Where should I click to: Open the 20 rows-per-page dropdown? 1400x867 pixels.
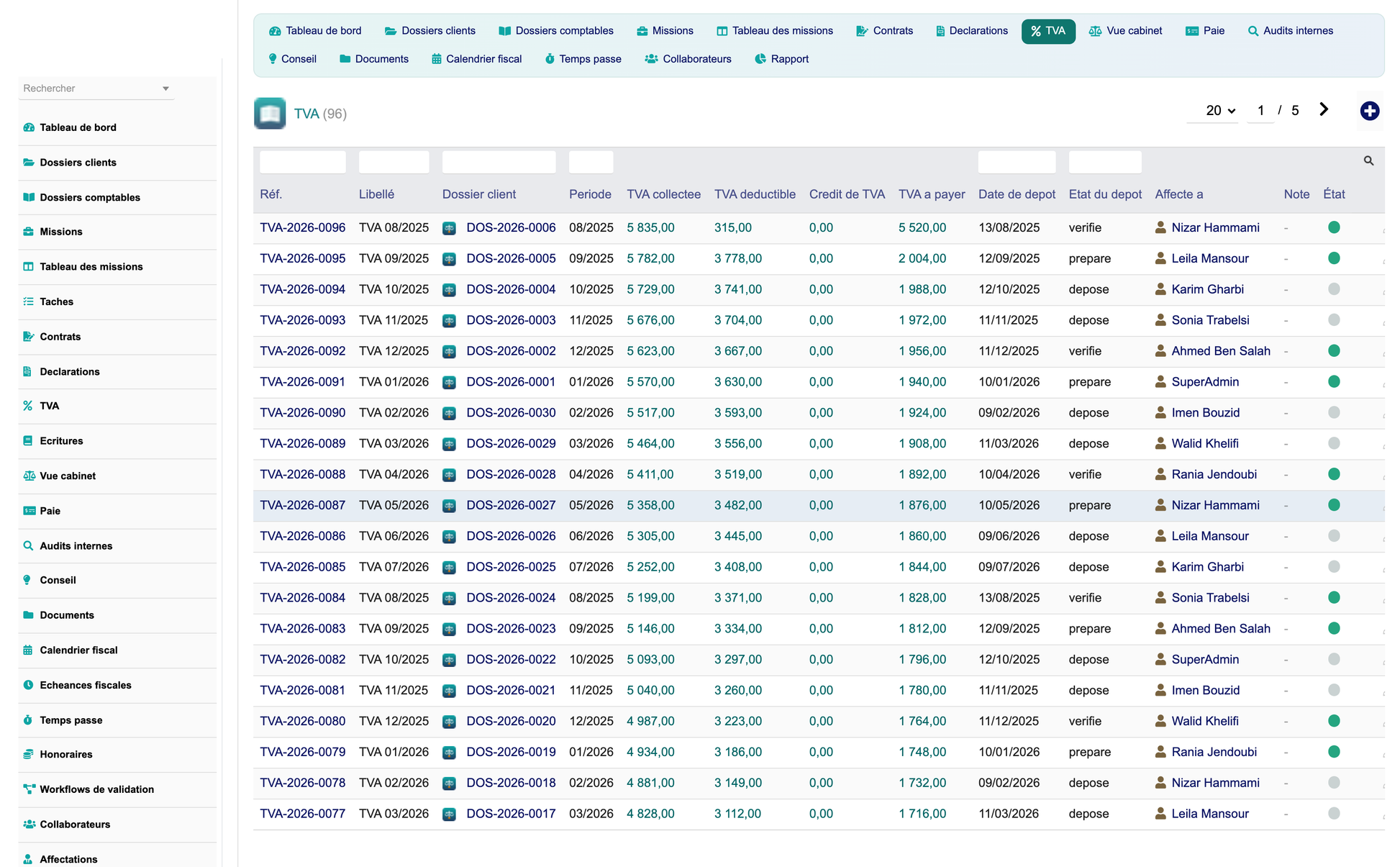click(x=1213, y=111)
